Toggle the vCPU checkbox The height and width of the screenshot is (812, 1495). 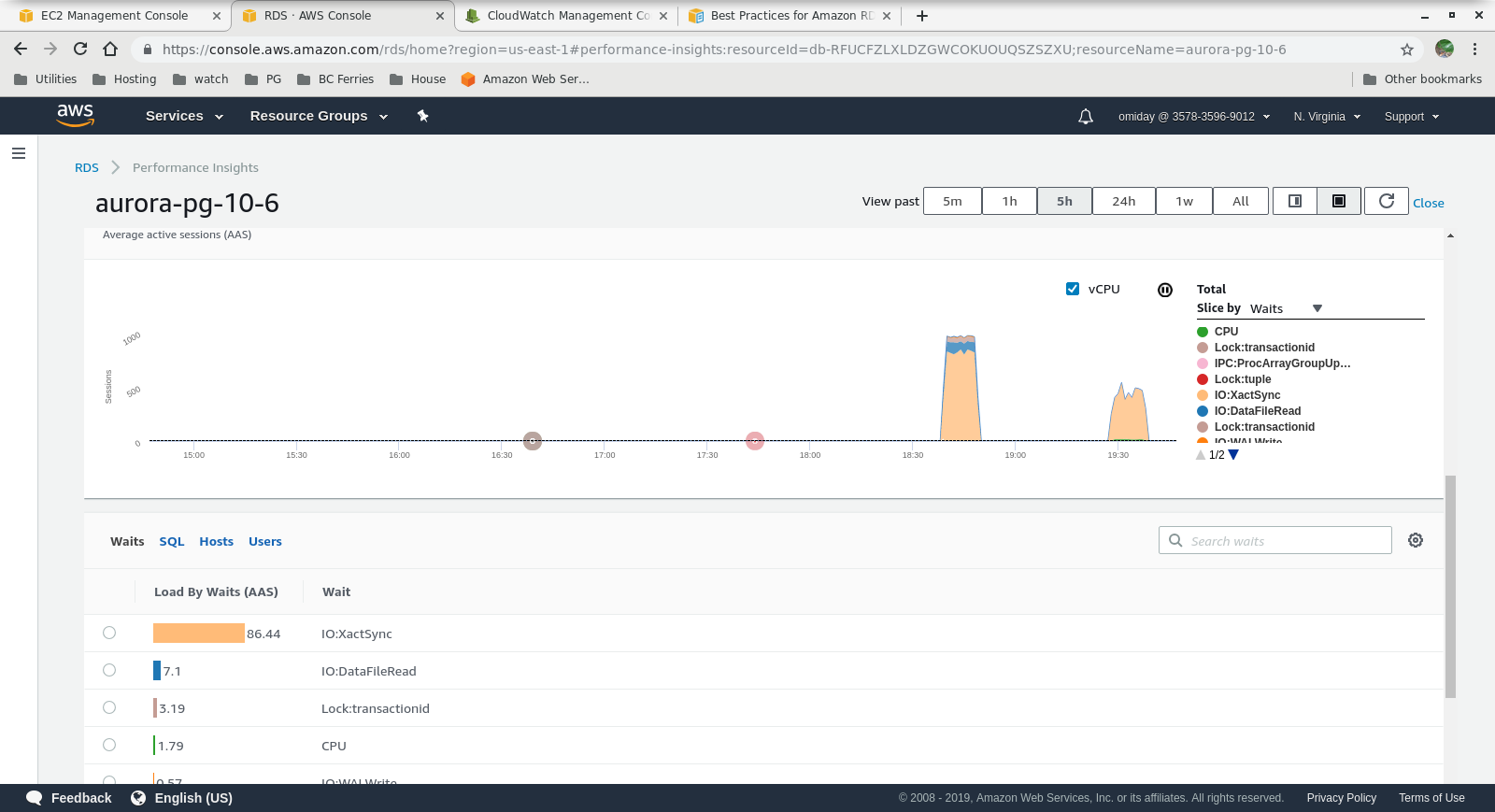coord(1073,289)
